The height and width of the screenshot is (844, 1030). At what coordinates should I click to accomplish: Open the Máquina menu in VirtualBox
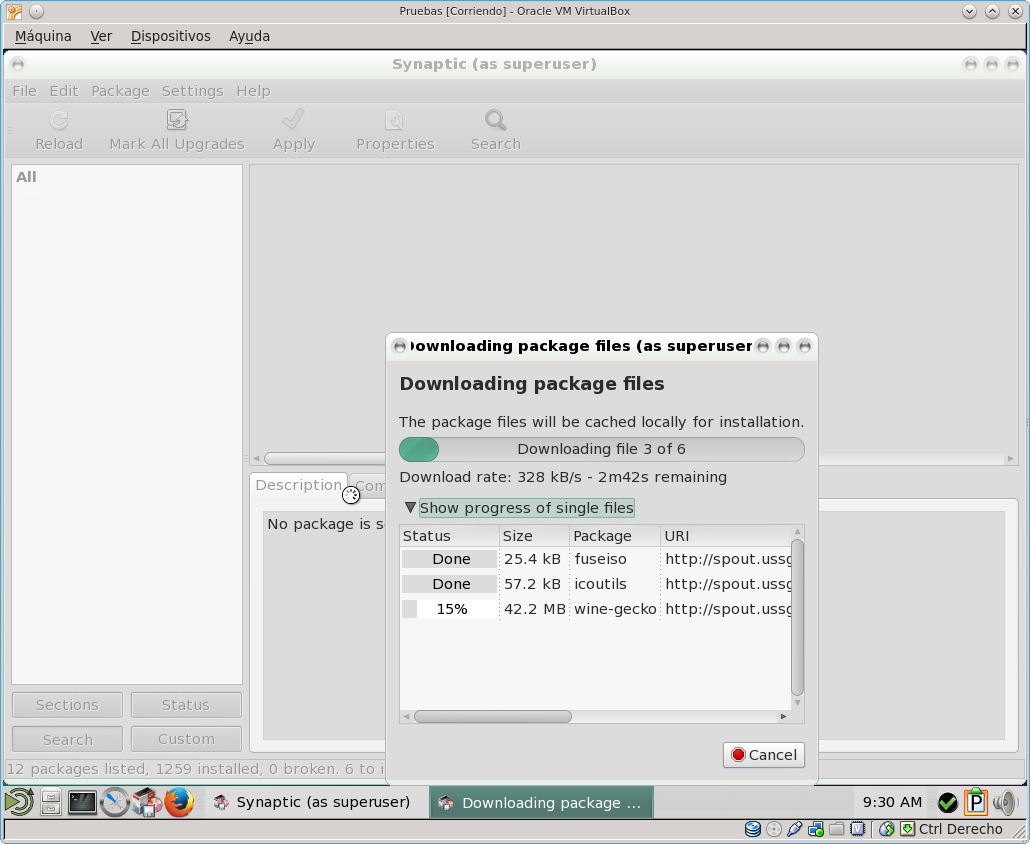point(43,36)
